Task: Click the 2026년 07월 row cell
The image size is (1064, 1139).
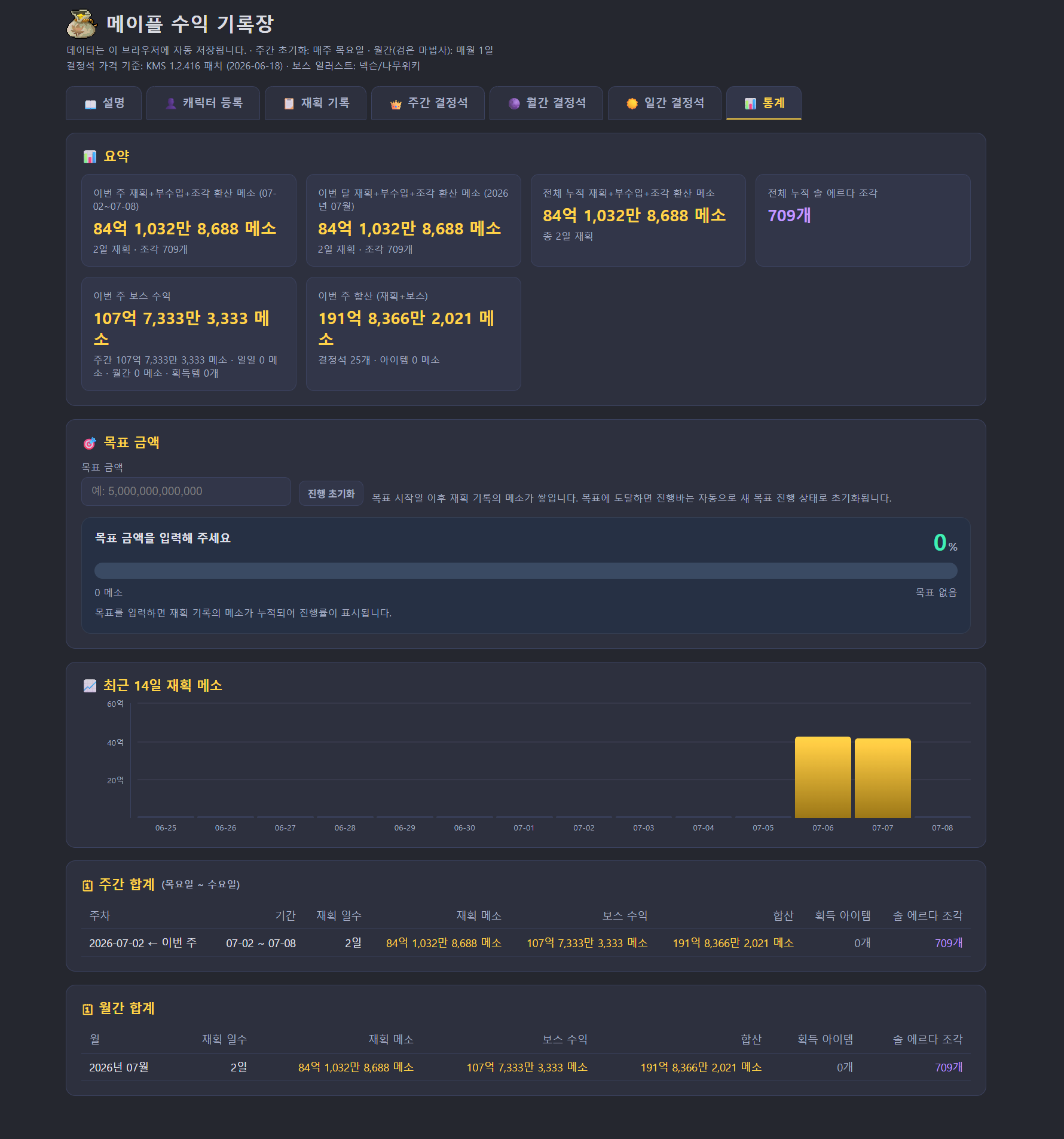Action: (119, 1068)
